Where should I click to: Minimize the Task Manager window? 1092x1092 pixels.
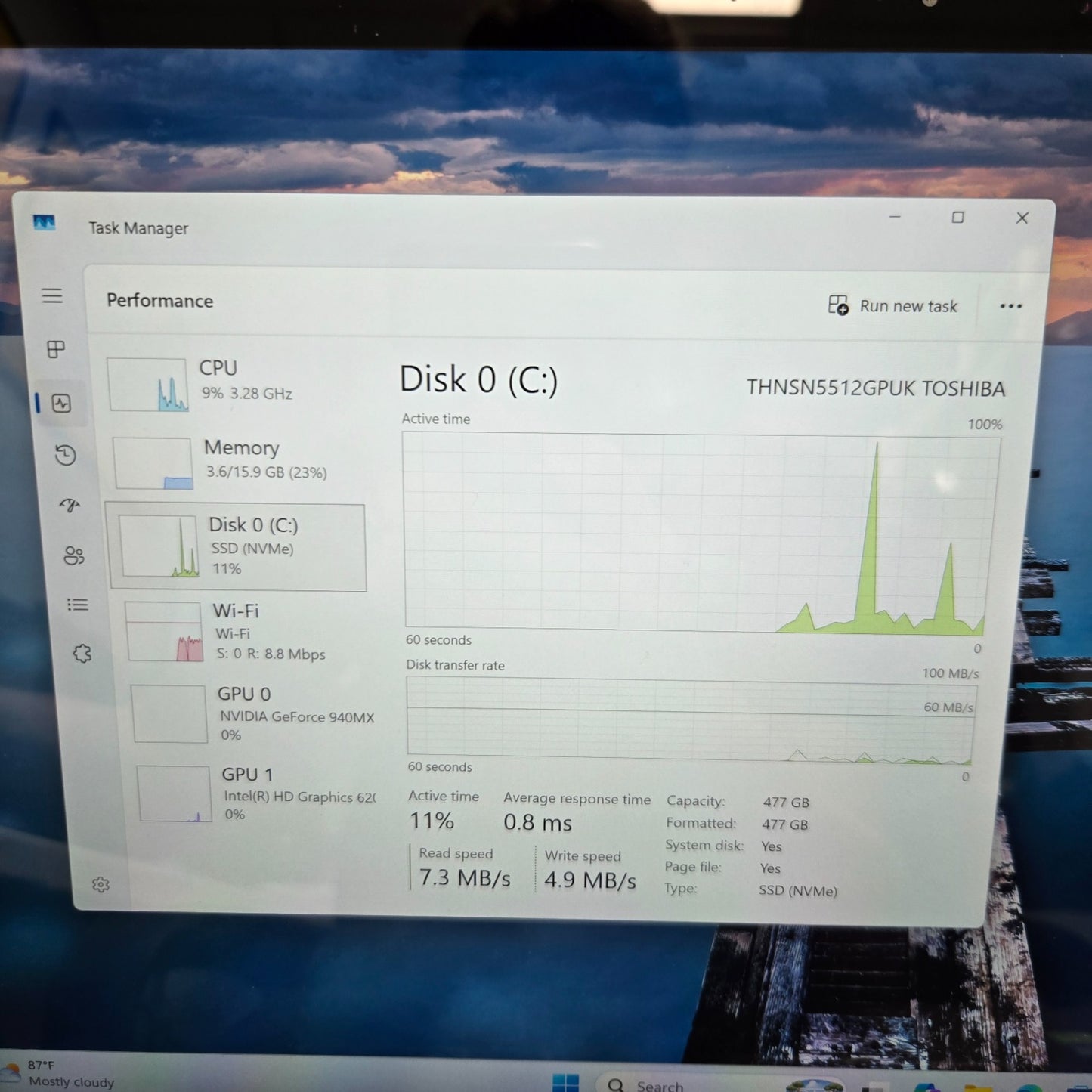click(x=895, y=217)
